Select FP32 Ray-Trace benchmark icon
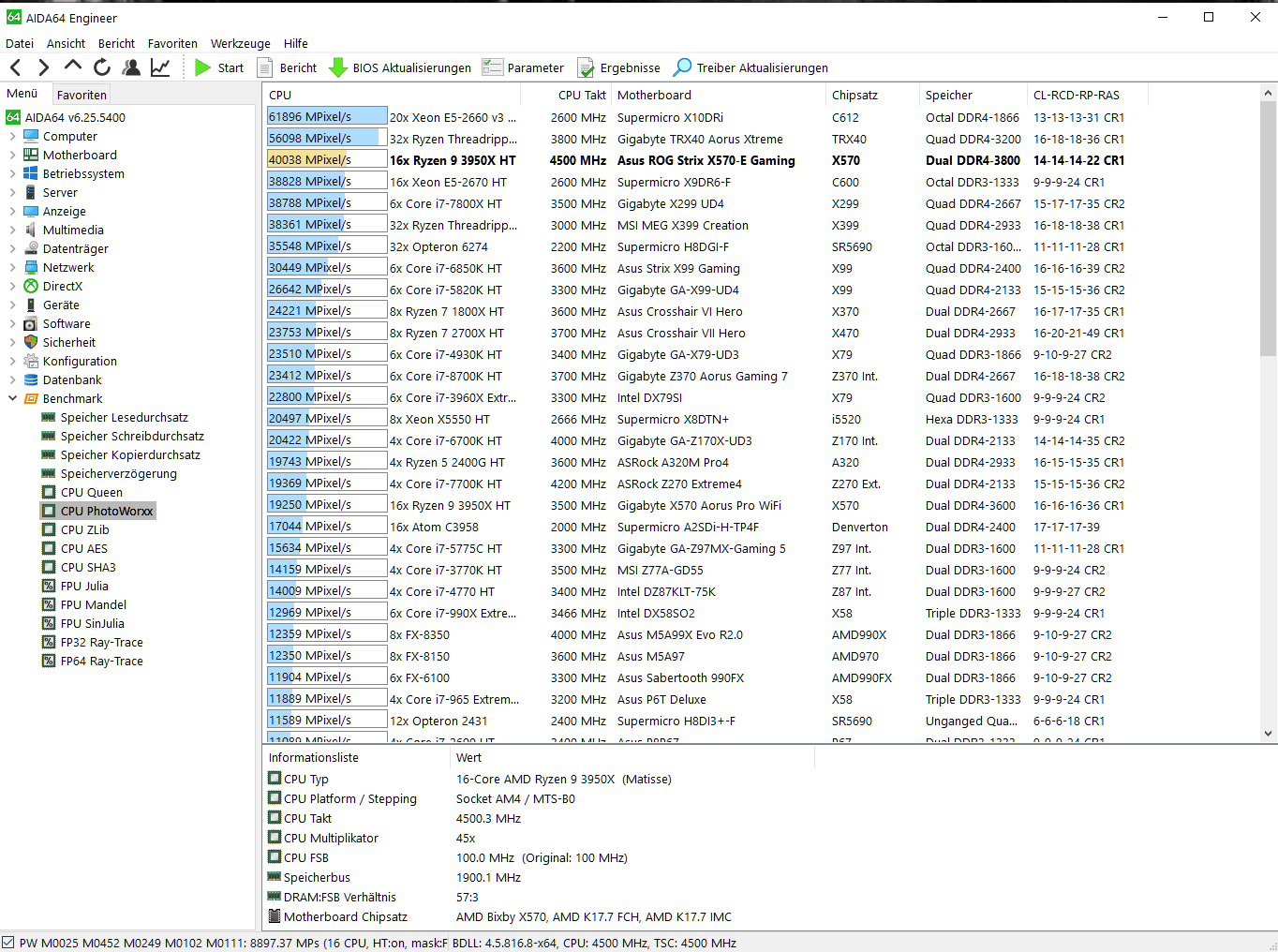The height and width of the screenshot is (952, 1278). tap(49, 642)
